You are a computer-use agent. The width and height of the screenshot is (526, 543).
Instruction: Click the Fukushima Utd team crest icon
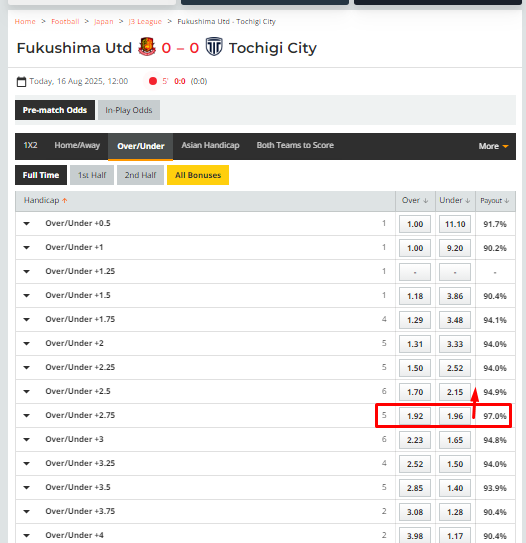[x=147, y=47]
